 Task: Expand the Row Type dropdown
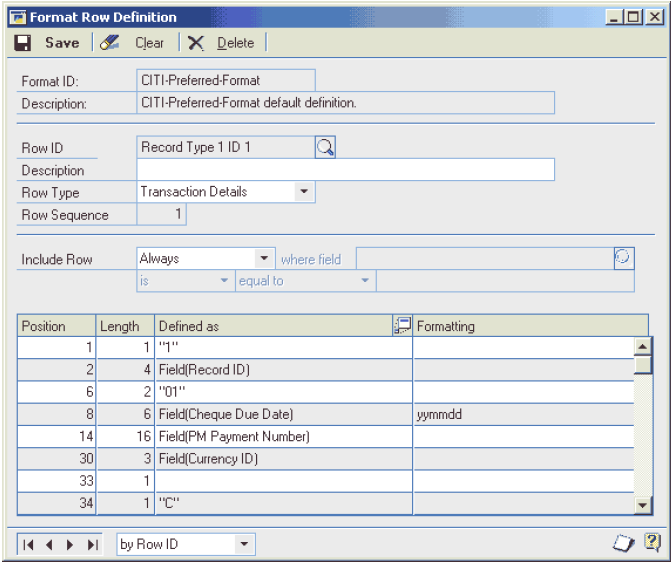coord(303,192)
